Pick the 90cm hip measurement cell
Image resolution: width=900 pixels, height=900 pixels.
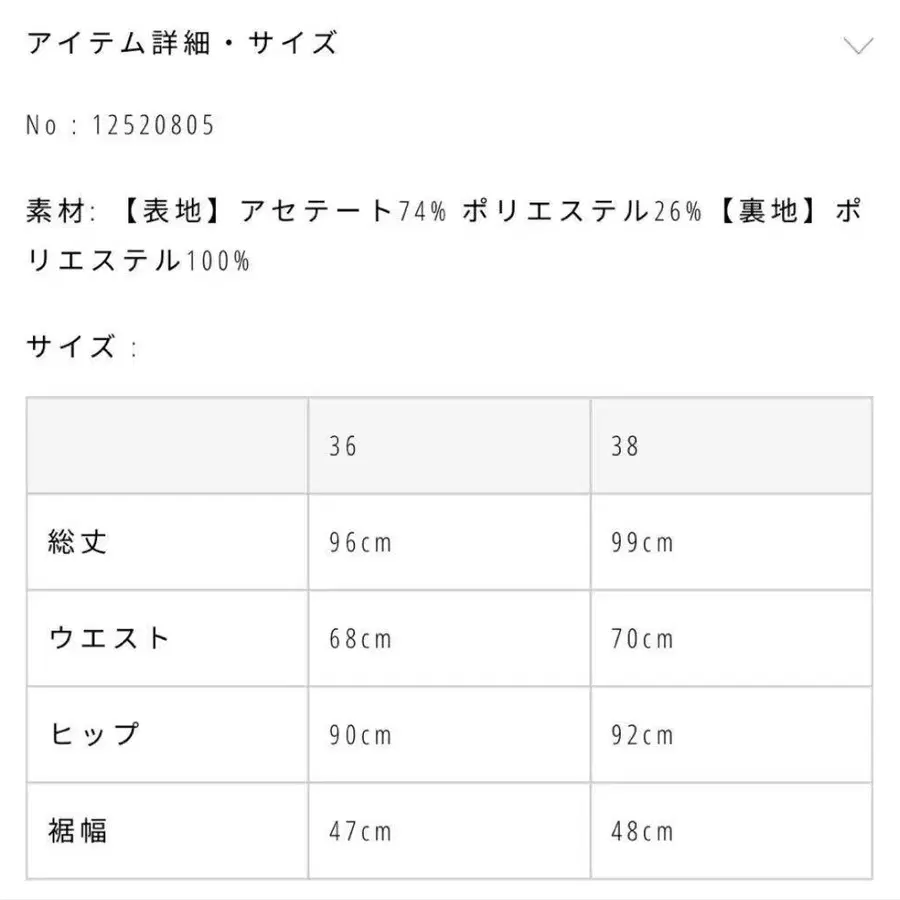pyautogui.click(x=361, y=734)
